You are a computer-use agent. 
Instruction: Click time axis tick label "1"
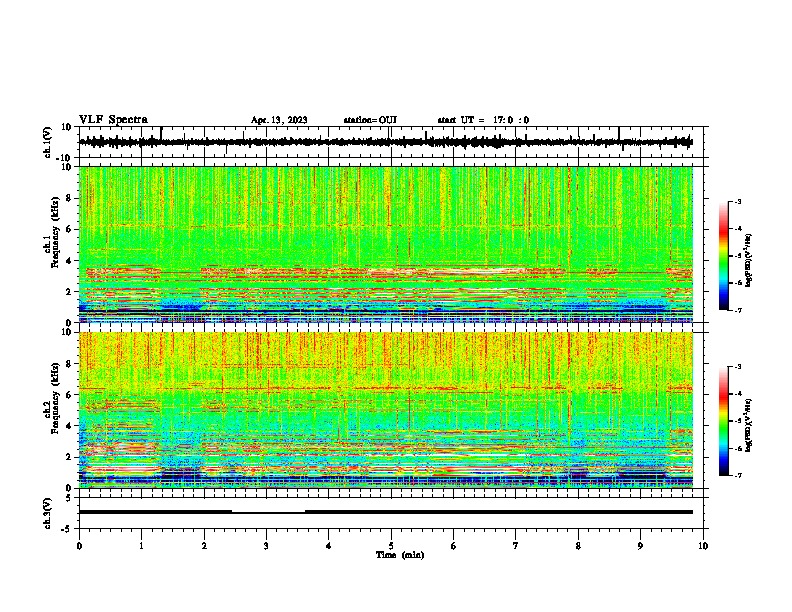pos(141,546)
